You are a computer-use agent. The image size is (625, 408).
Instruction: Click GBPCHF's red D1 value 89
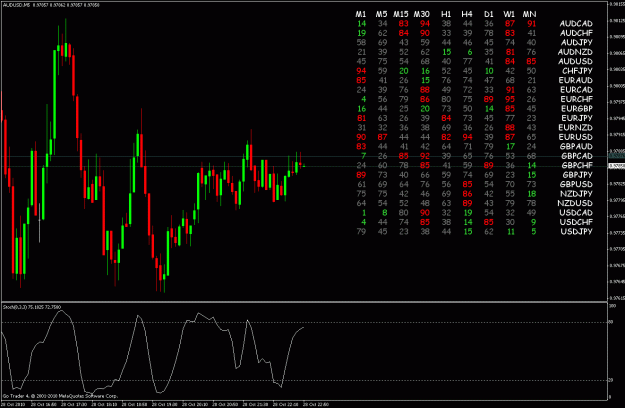489,165
